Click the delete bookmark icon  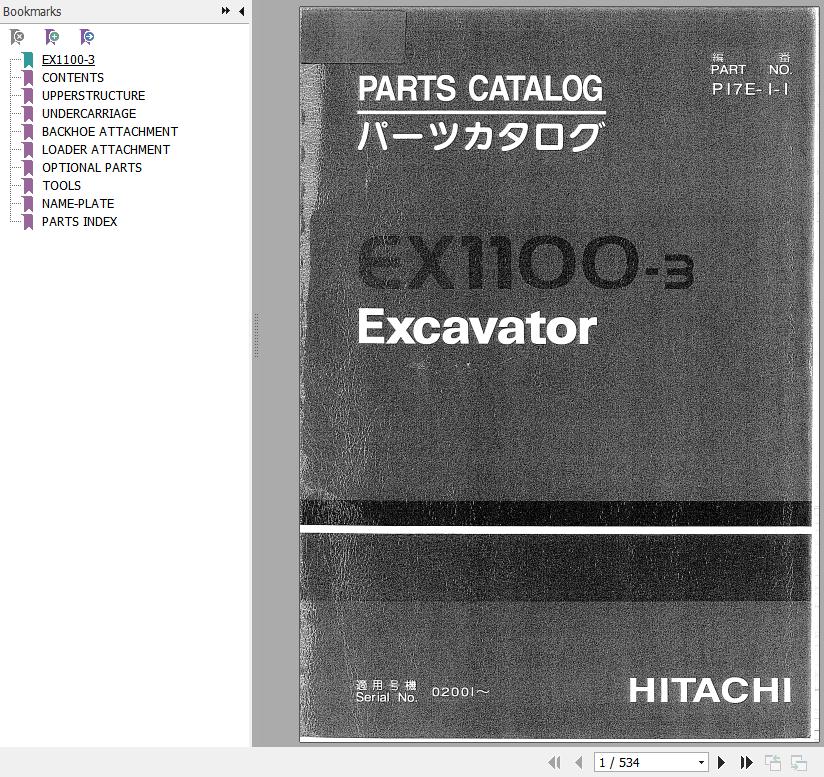coord(17,37)
